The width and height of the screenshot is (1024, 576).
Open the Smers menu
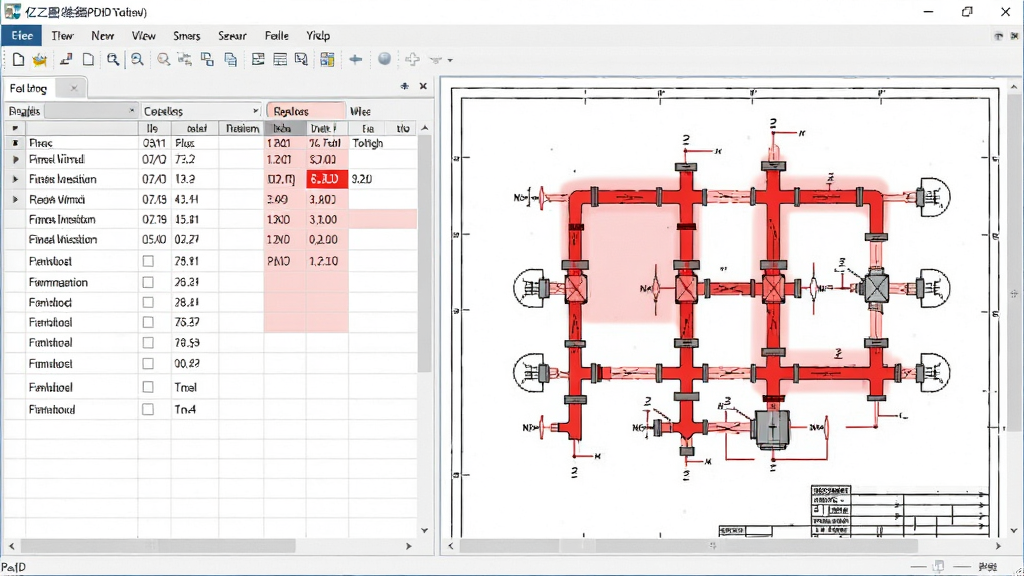pos(187,36)
